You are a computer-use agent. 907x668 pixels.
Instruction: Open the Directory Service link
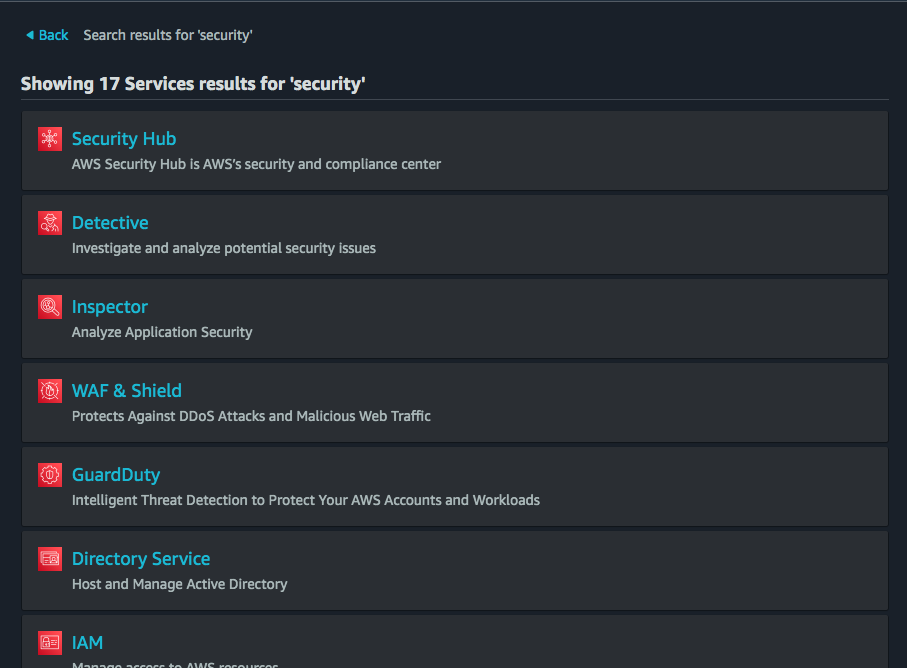click(141, 559)
